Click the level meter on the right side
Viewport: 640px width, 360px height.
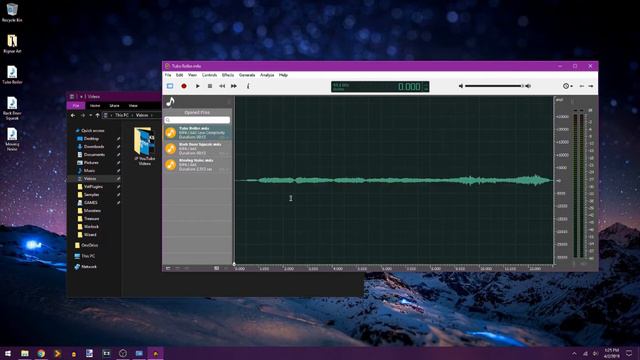(x=578, y=184)
